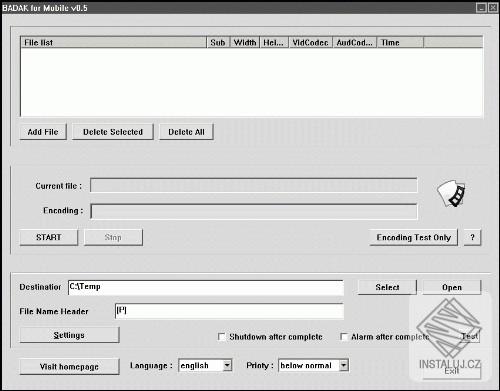Click the Exit button
The image size is (500, 391).
click(x=452, y=371)
